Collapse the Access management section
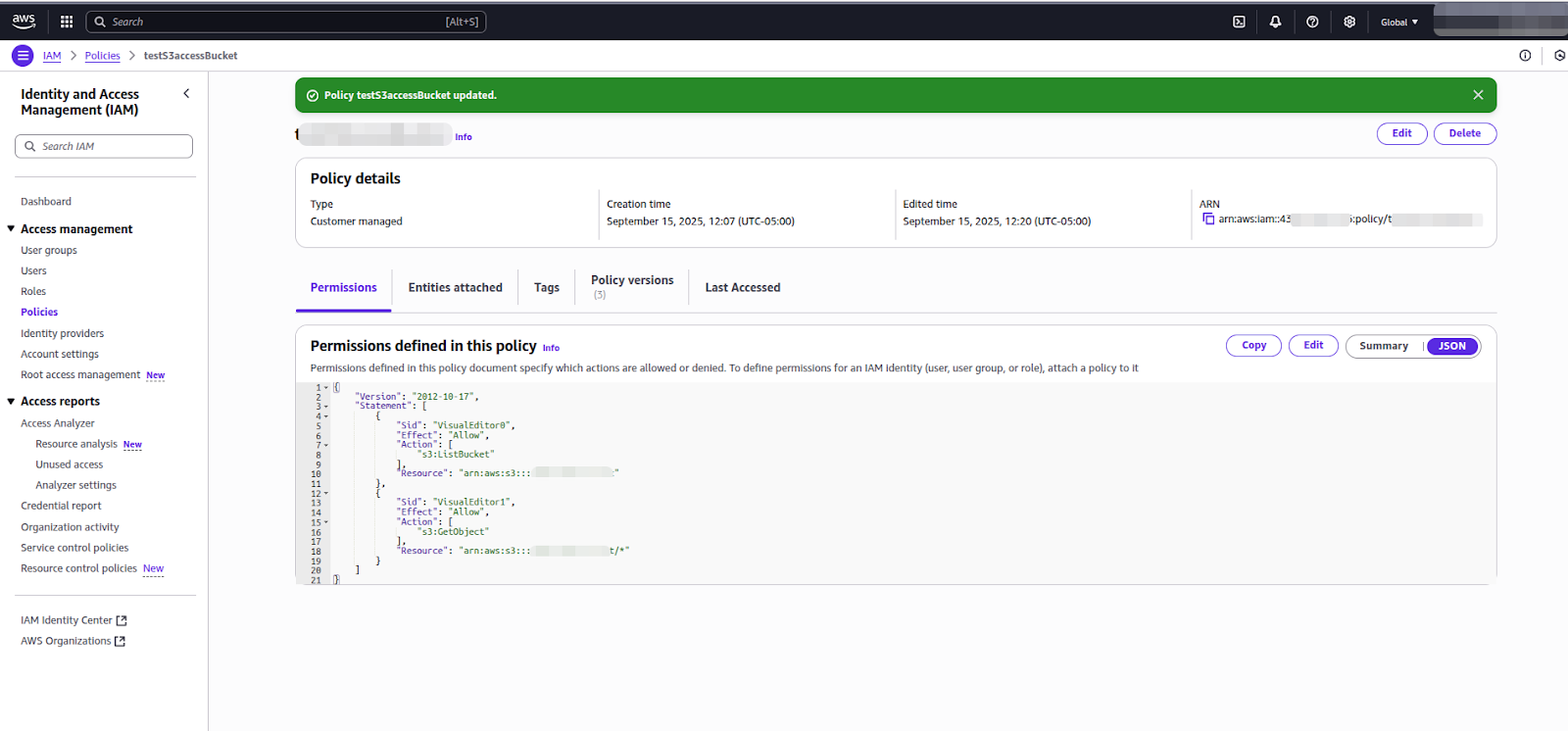The width and height of the screenshot is (1568, 731). 11,229
